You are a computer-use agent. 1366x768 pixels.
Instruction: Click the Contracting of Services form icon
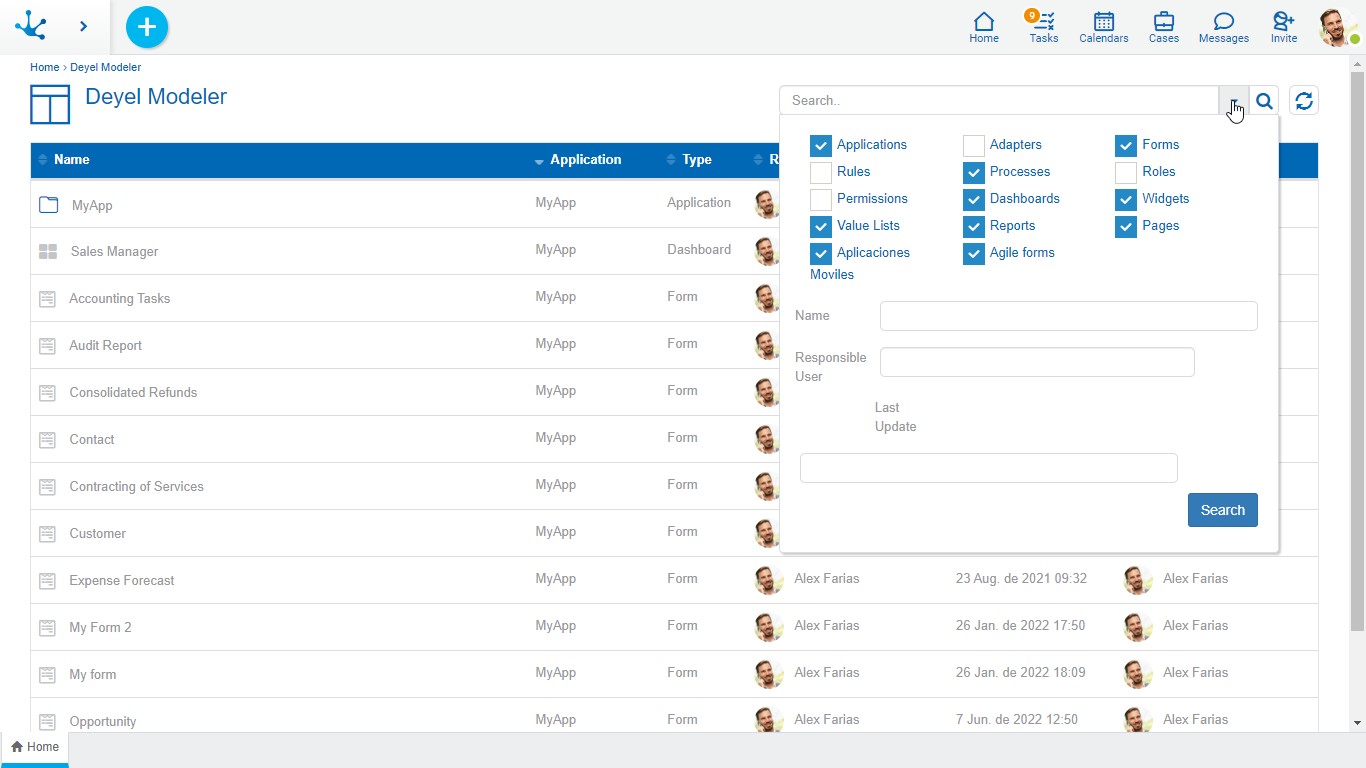tap(47, 487)
